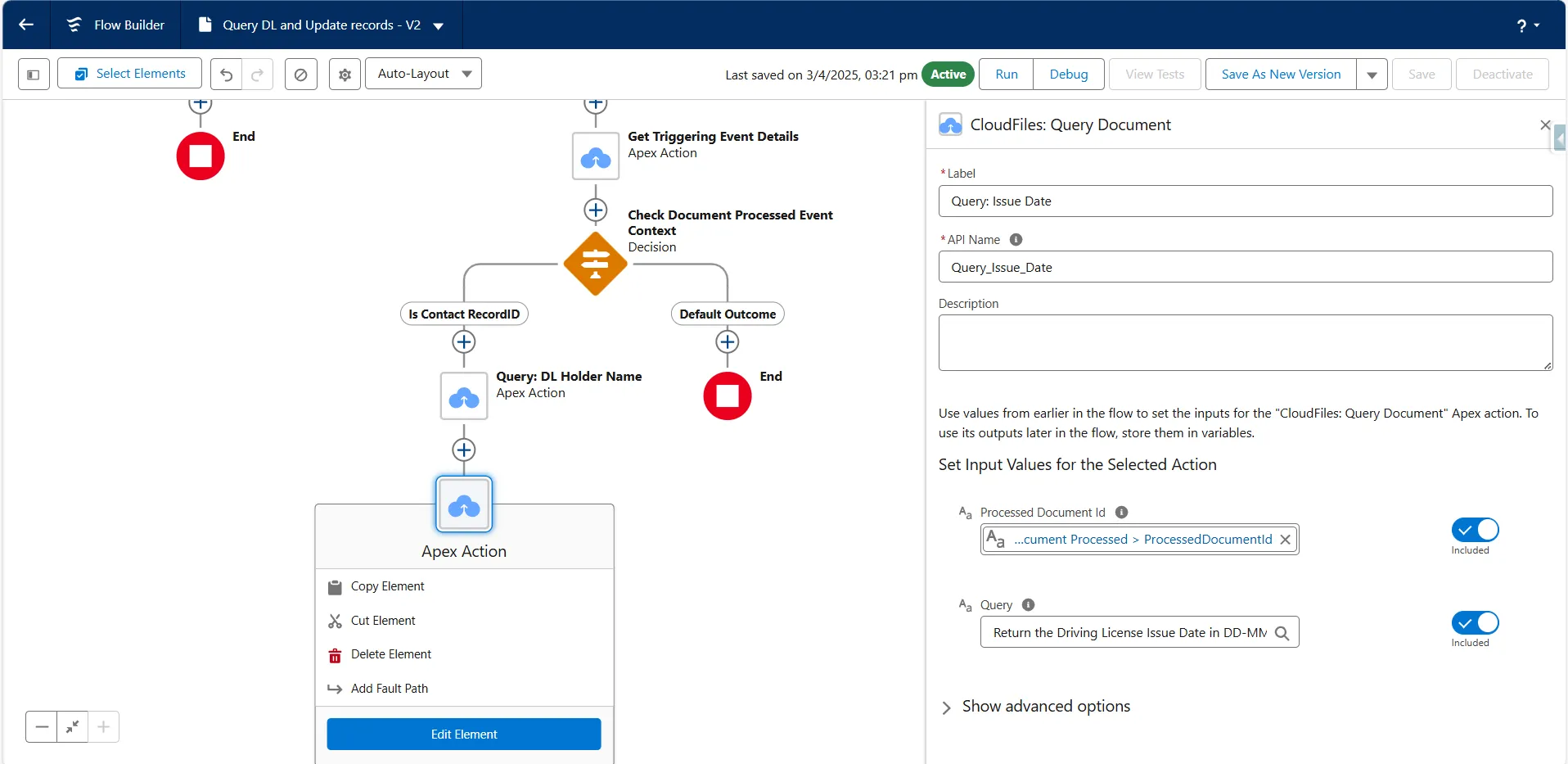Open flow settings gear icon
1568x764 pixels.
345,75
